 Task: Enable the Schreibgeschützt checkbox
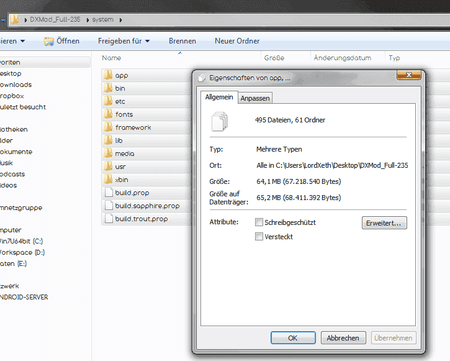(x=259, y=222)
